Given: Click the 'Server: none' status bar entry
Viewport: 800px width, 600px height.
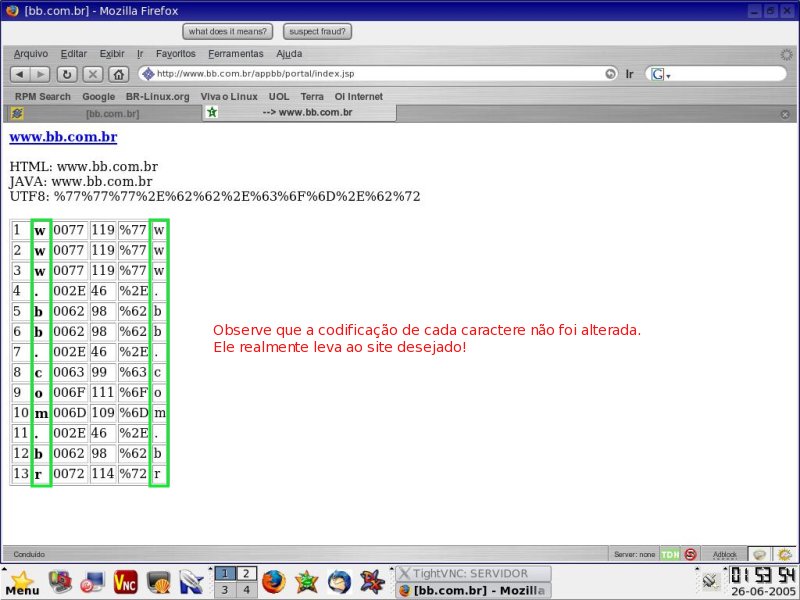Looking at the screenshot, I should pyautogui.click(x=634, y=555).
